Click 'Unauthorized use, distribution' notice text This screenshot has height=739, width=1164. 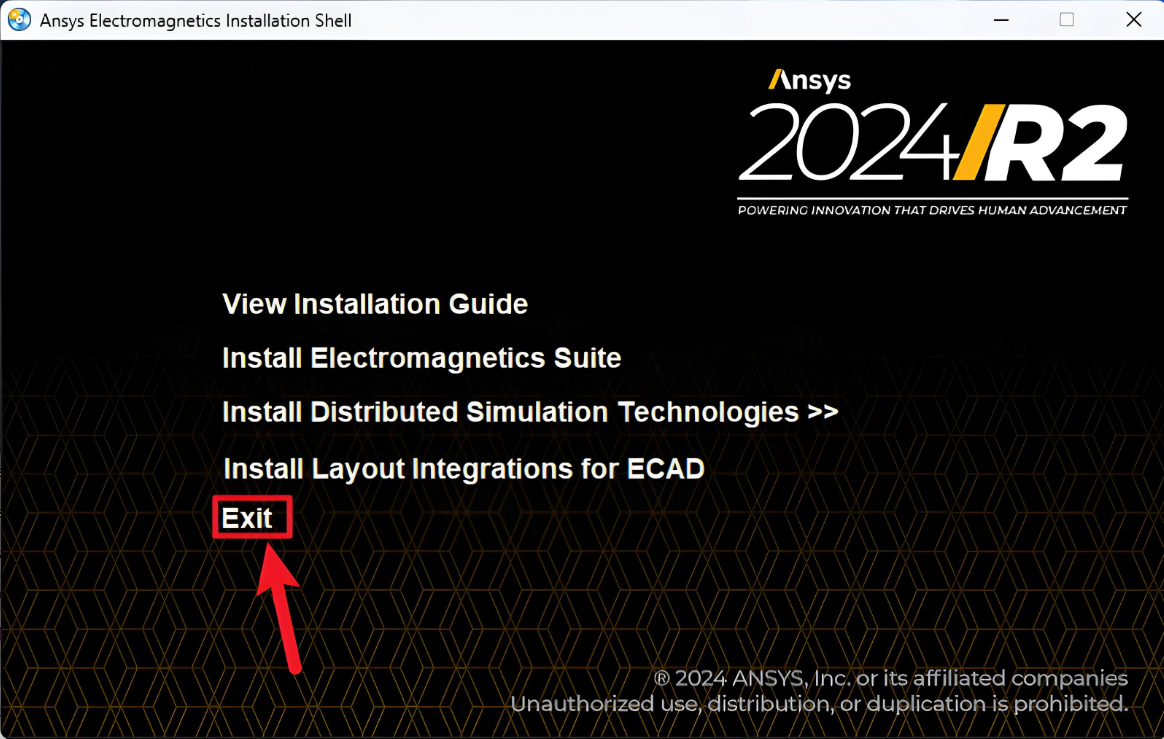(x=820, y=703)
